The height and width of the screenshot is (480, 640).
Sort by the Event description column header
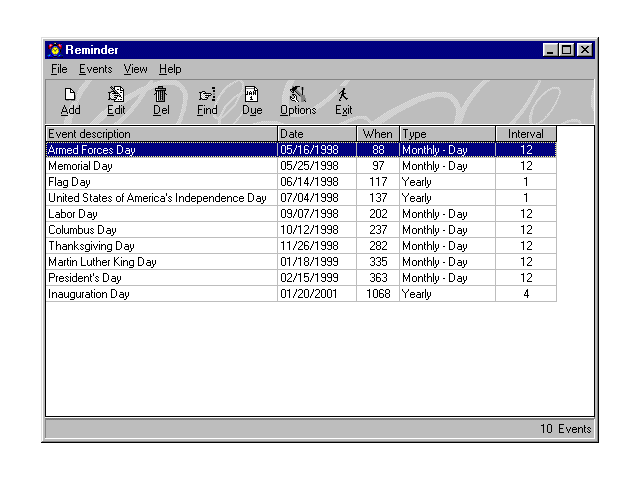(x=161, y=134)
